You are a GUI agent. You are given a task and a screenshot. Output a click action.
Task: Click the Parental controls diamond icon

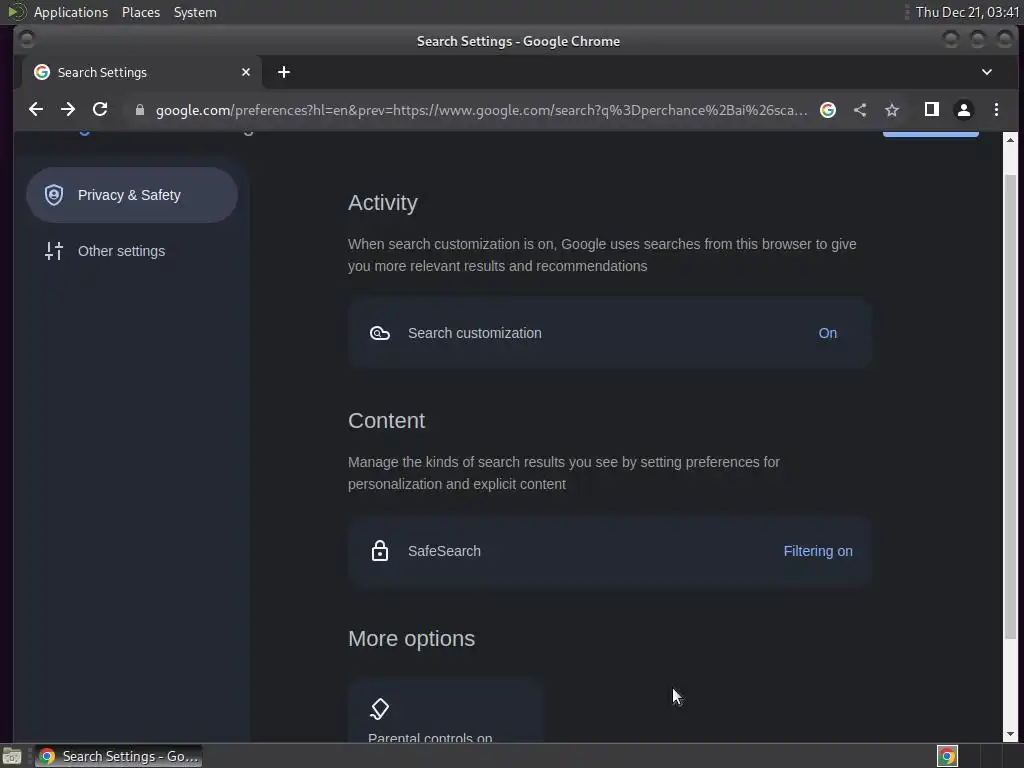click(x=379, y=709)
